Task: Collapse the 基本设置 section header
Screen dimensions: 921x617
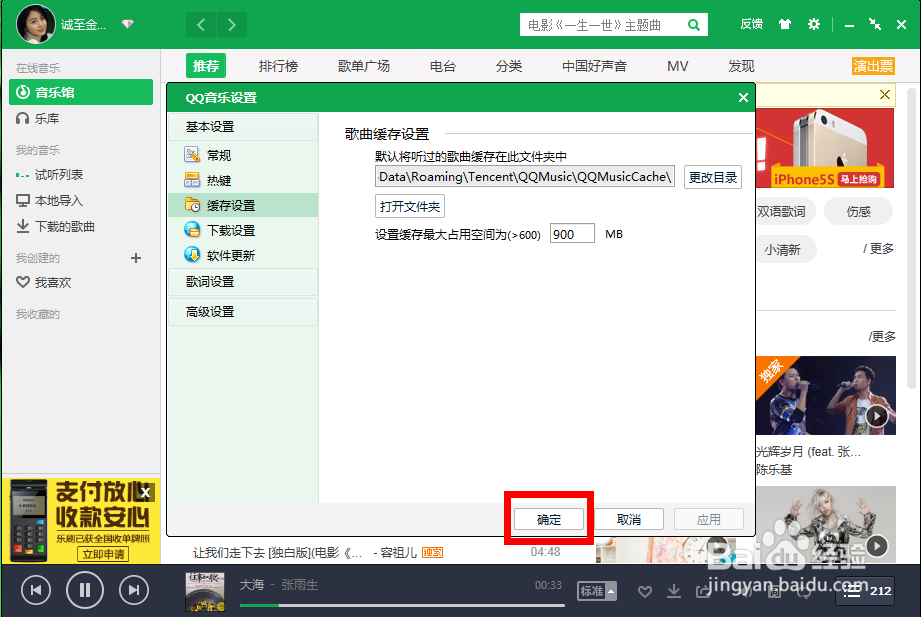Action: pos(243,127)
